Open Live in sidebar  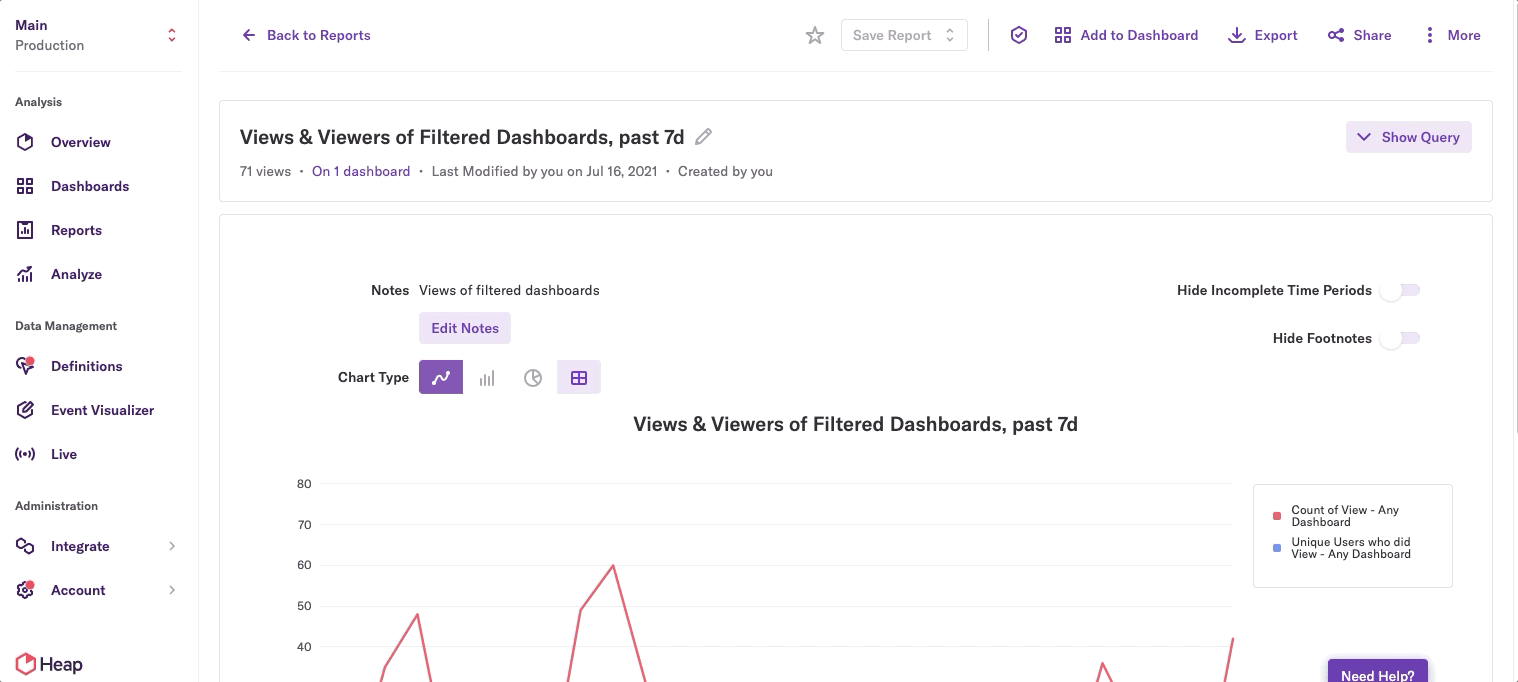tap(64, 454)
